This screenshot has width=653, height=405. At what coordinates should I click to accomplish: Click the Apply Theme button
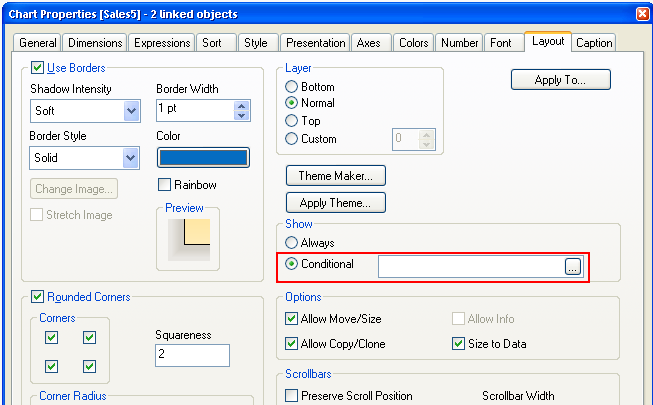click(336, 203)
